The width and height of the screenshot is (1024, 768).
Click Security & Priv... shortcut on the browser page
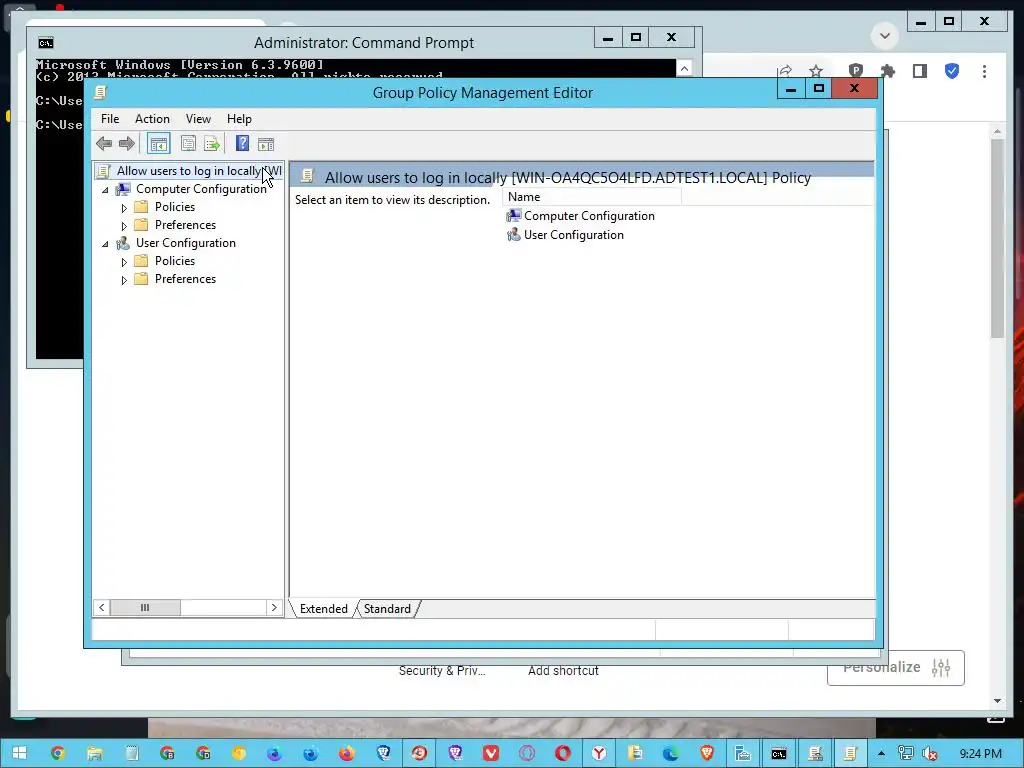click(442, 671)
